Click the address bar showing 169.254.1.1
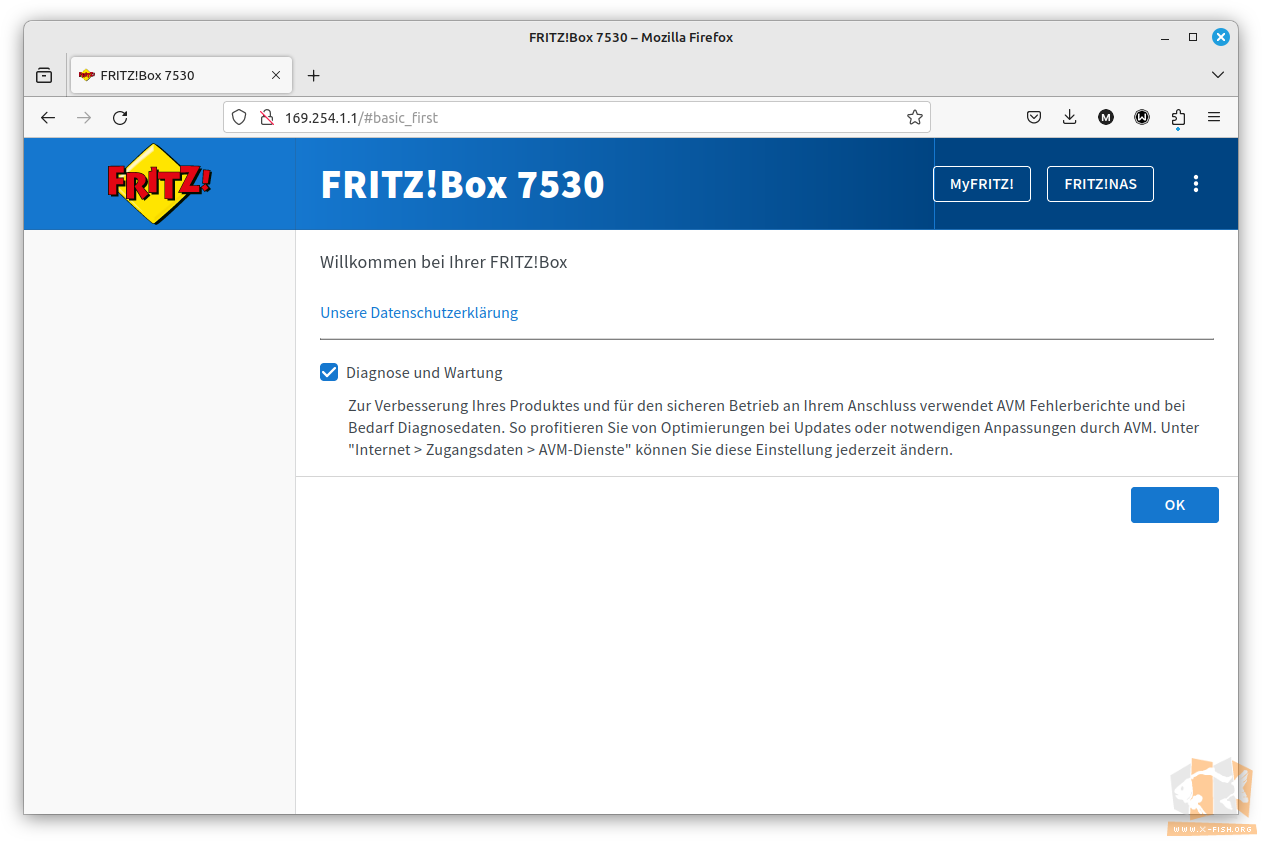 point(575,117)
